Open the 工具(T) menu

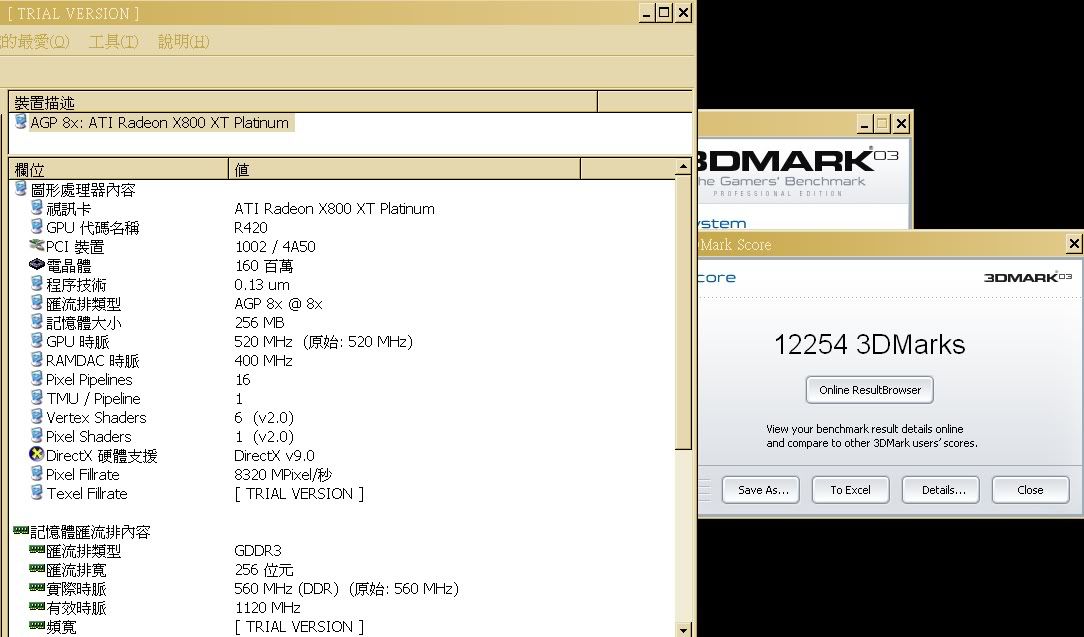pyautogui.click(x=113, y=41)
